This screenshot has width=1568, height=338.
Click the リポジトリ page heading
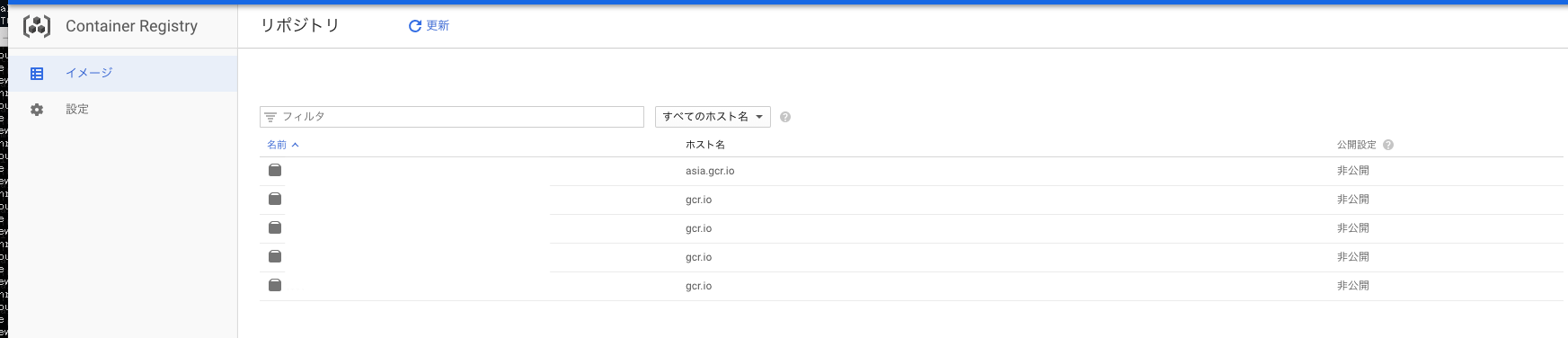300,26
